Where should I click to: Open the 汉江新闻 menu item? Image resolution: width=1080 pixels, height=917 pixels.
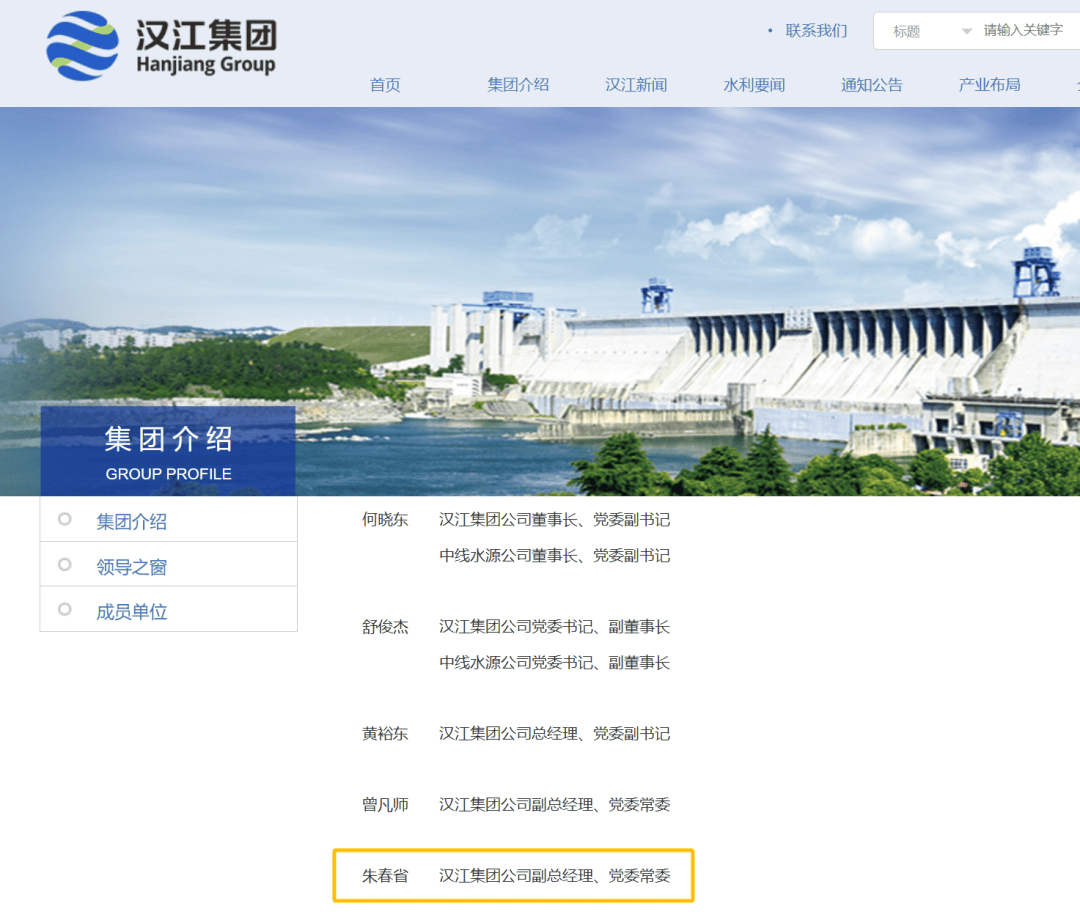[x=636, y=85]
